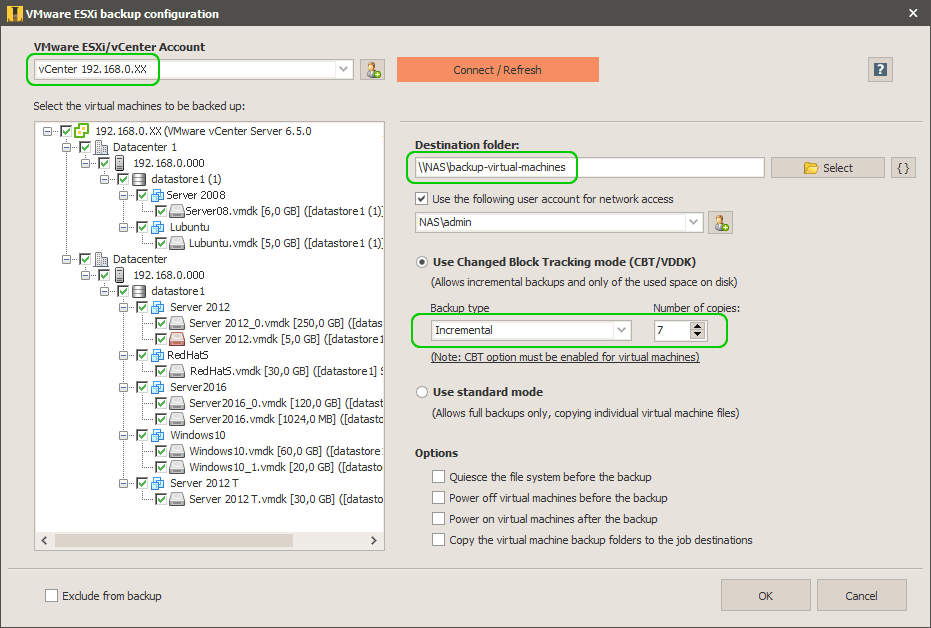Click the Server 2012_0.vmdk disk icon

click(176, 323)
